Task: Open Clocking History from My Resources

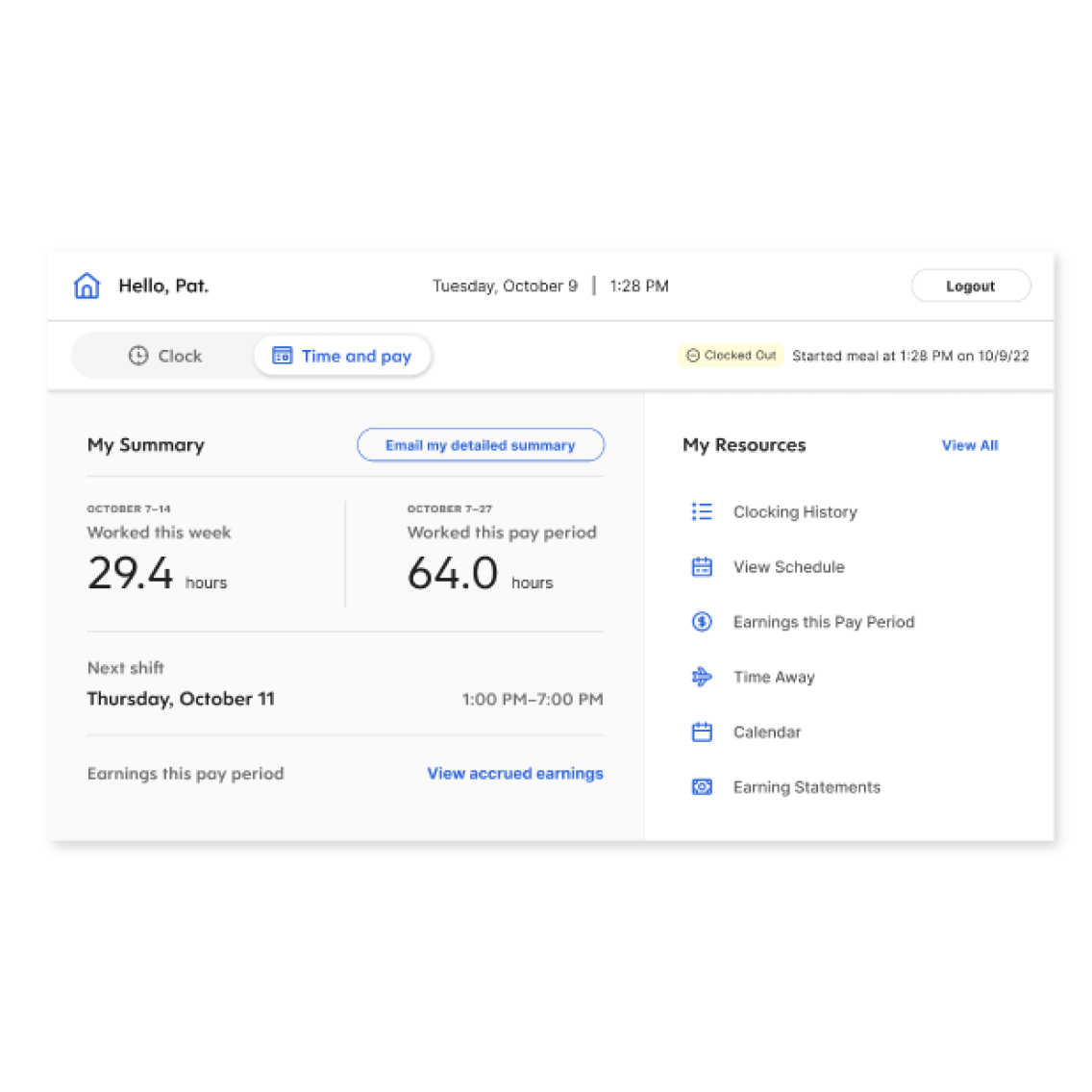Action: (795, 511)
